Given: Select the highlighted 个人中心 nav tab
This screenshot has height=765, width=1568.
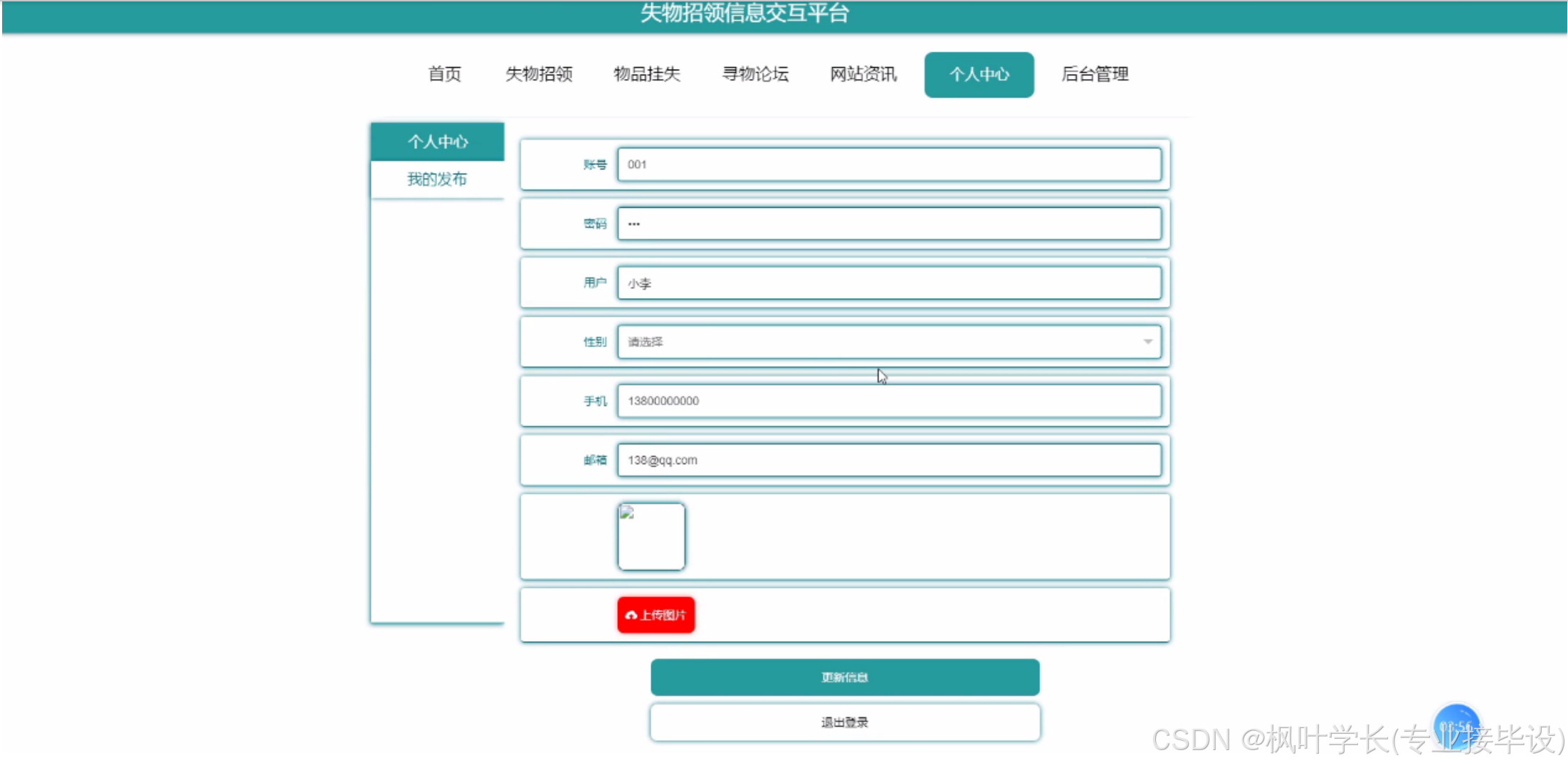Looking at the screenshot, I should pos(979,74).
